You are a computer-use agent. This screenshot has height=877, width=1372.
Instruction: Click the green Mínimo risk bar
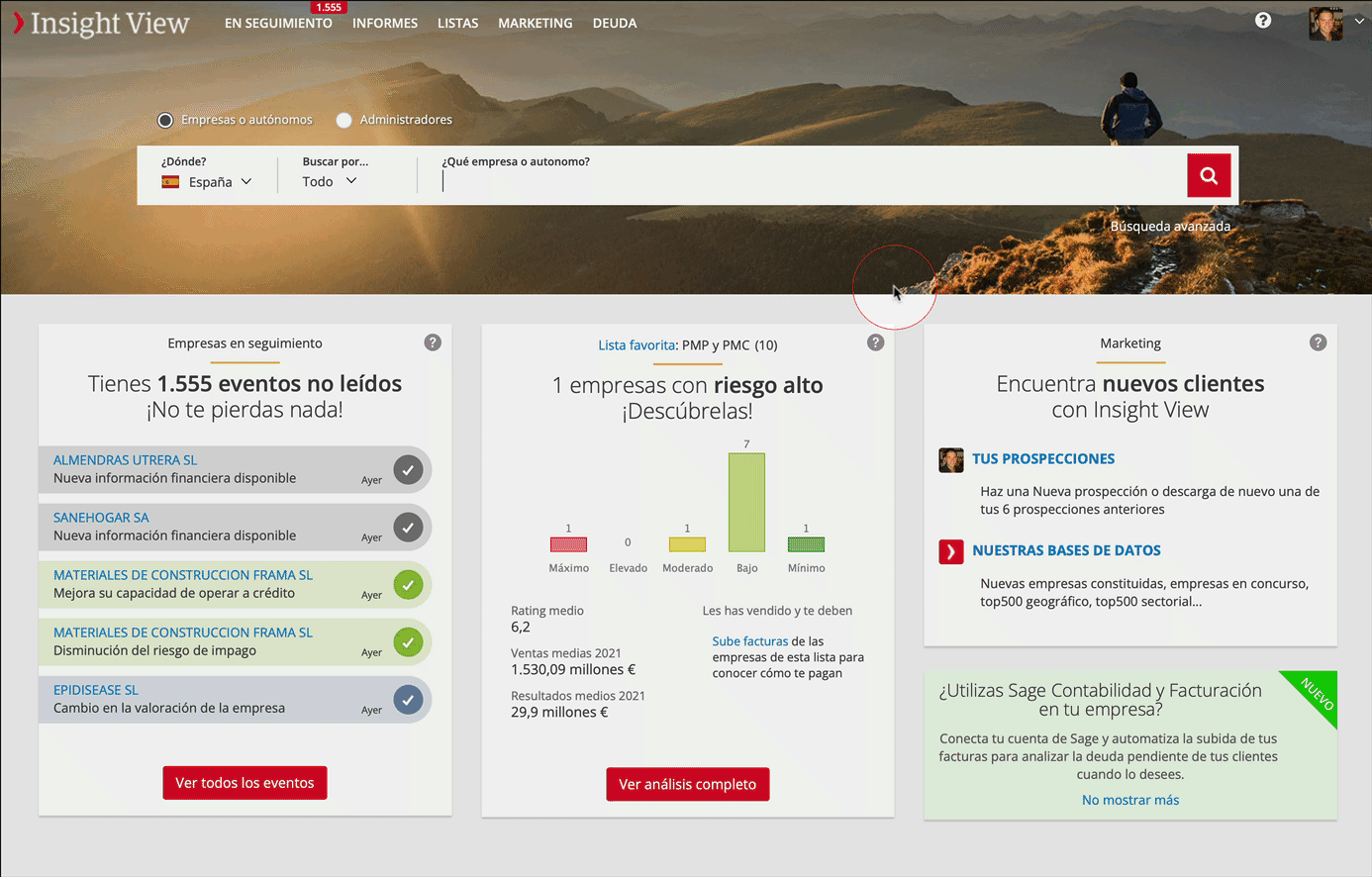click(806, 544)
